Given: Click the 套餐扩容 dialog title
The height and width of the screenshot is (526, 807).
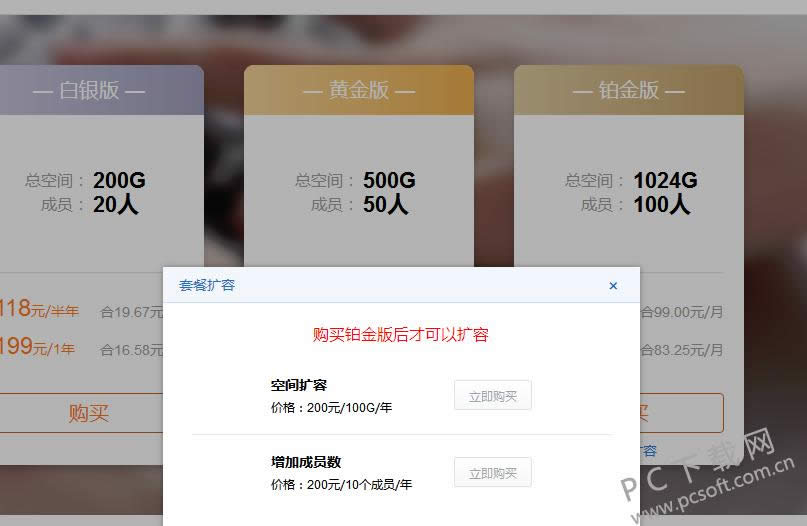Looking at the screenshot, I should pyautogui.click(x=207, y=285).
